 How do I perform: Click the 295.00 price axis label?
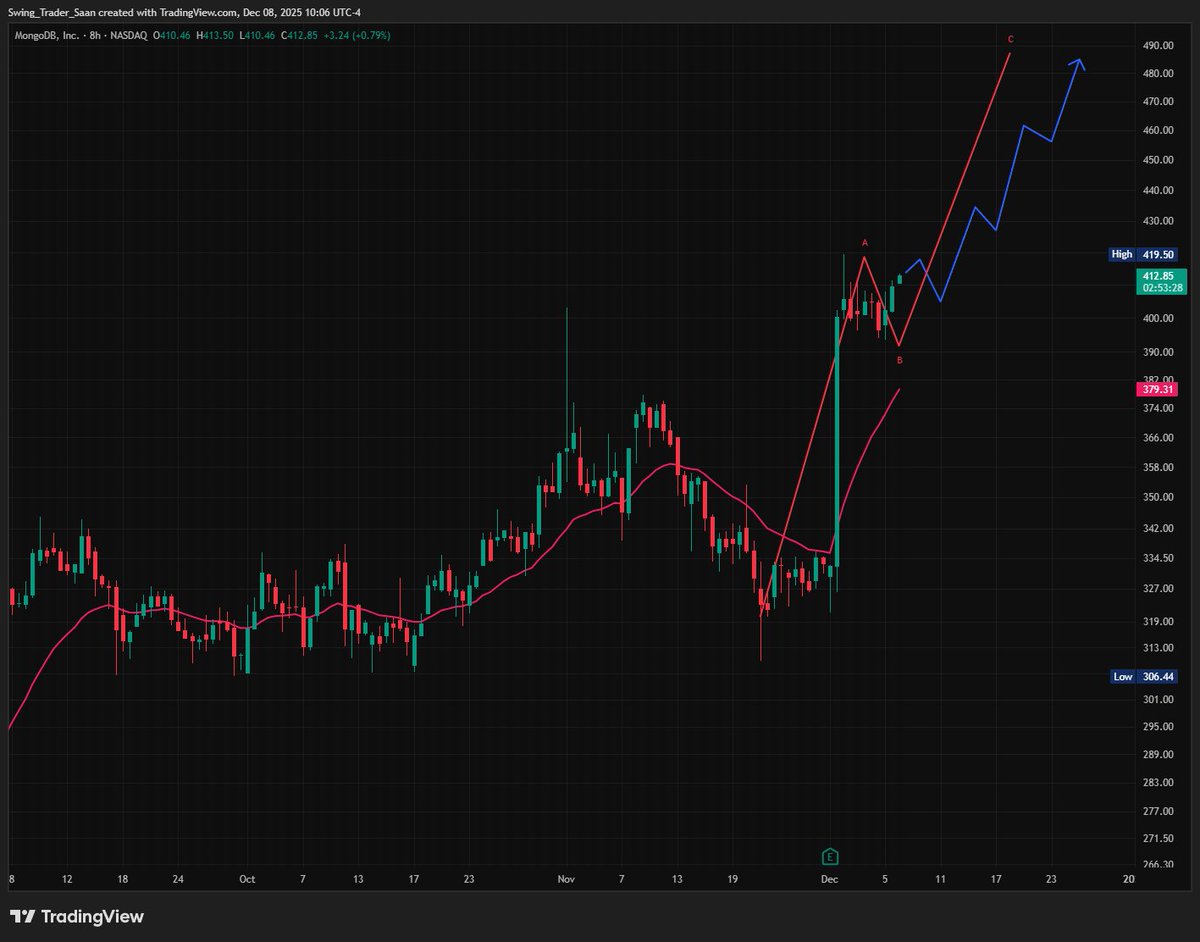(x=1158, y=727)
